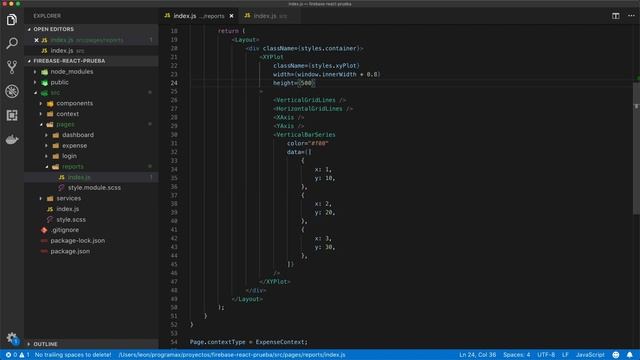The image size is (640, 360).
Task: Expand the expense folder
Action: coord(91,146)
